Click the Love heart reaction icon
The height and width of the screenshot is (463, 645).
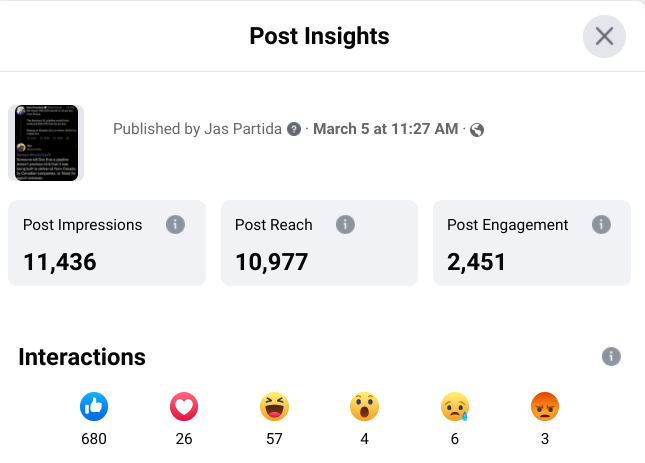point(184,406)
